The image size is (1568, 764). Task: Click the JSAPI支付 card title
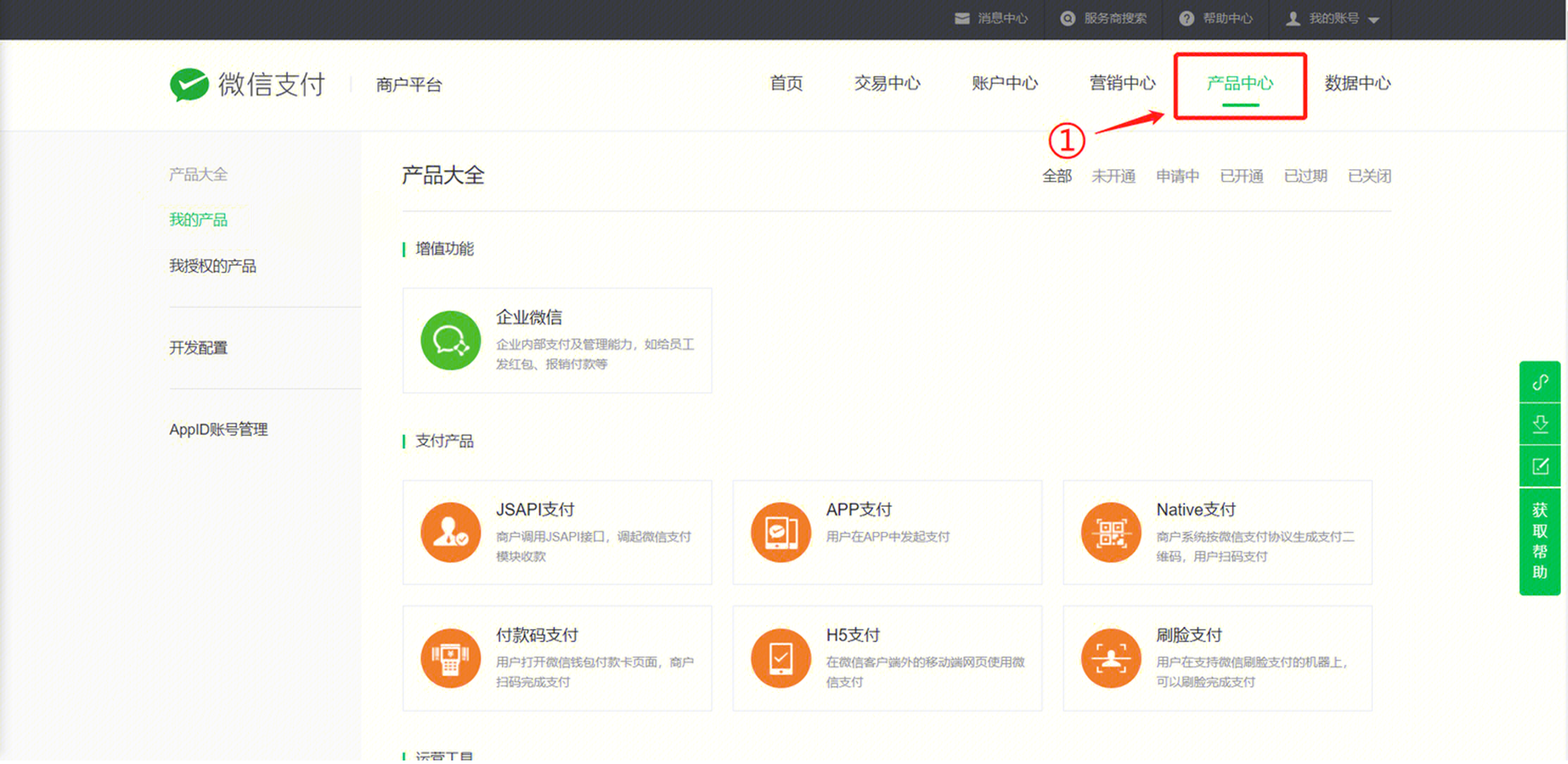coord(535,510)
